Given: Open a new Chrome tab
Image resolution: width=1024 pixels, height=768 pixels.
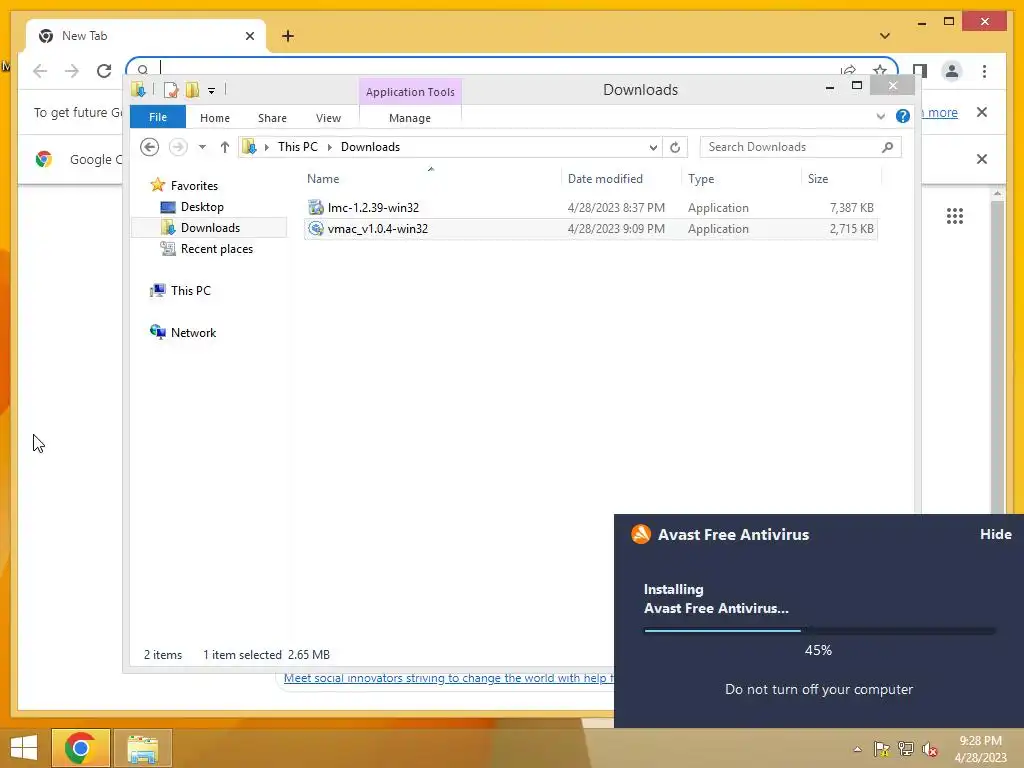Looking at the screenshot, I should [x=288, y=36].
